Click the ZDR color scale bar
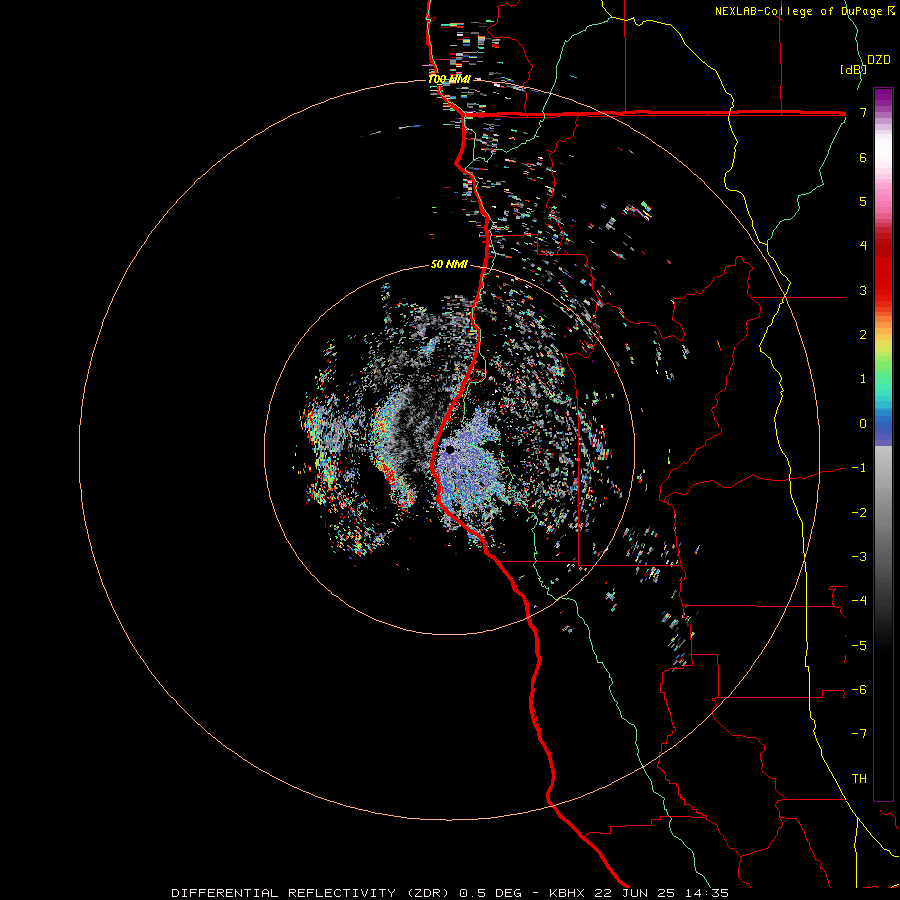The height and width of the screenshot is (900, 900). point(883,444)
